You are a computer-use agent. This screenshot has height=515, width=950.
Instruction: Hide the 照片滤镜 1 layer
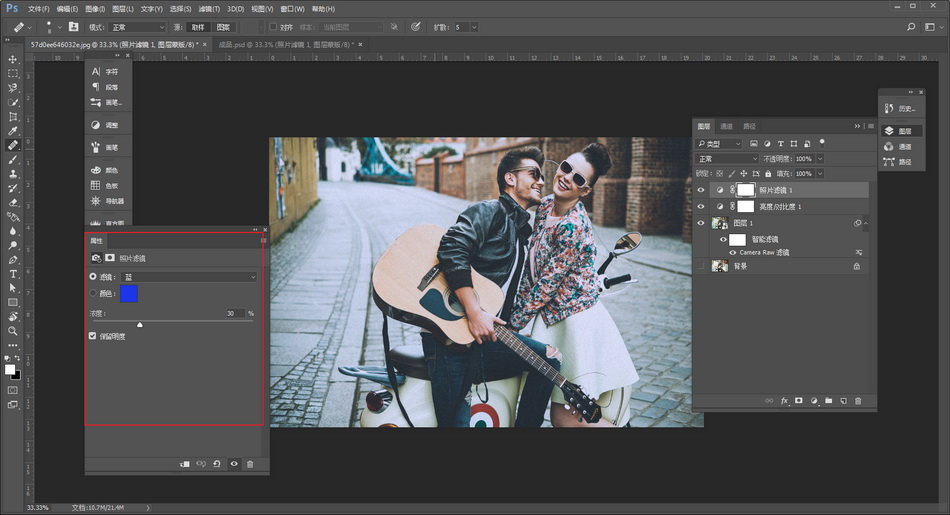pyautogui.click(x=700, y=190)
